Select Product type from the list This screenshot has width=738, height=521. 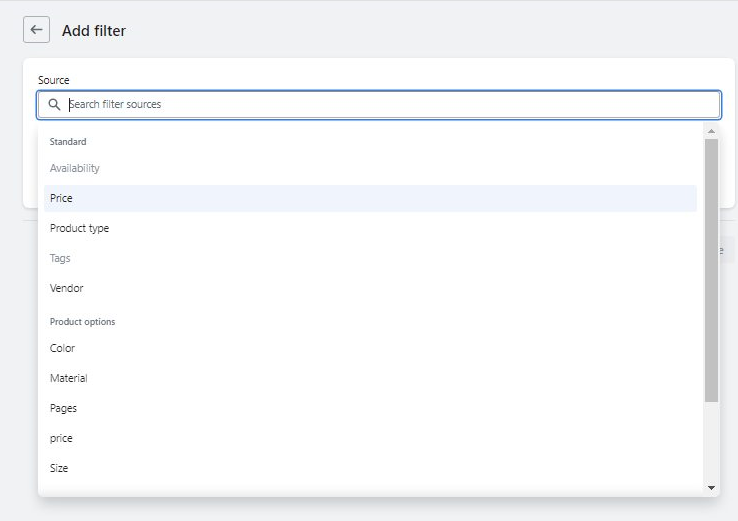point(80,228)
